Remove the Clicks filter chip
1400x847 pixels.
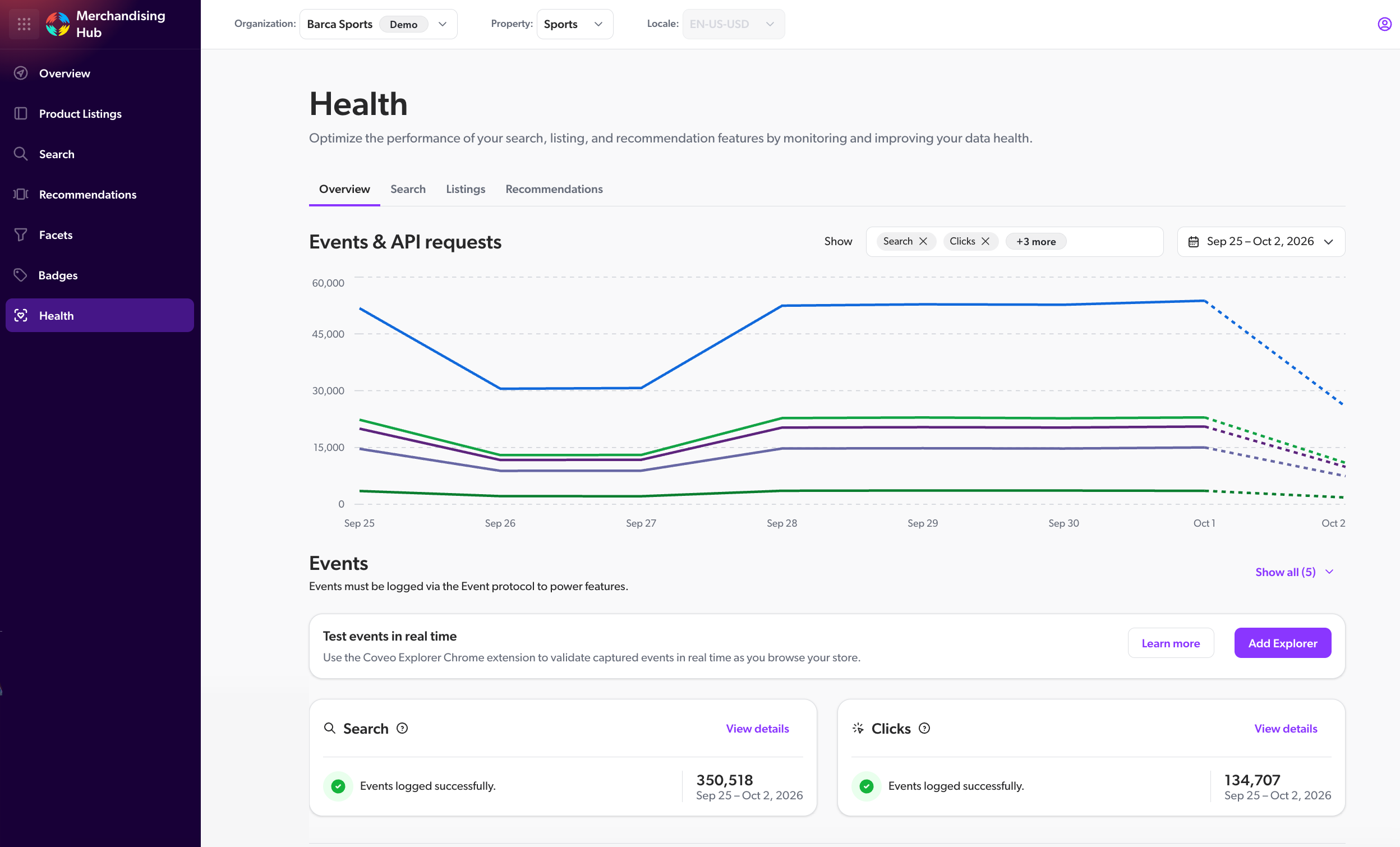[986, 241]
